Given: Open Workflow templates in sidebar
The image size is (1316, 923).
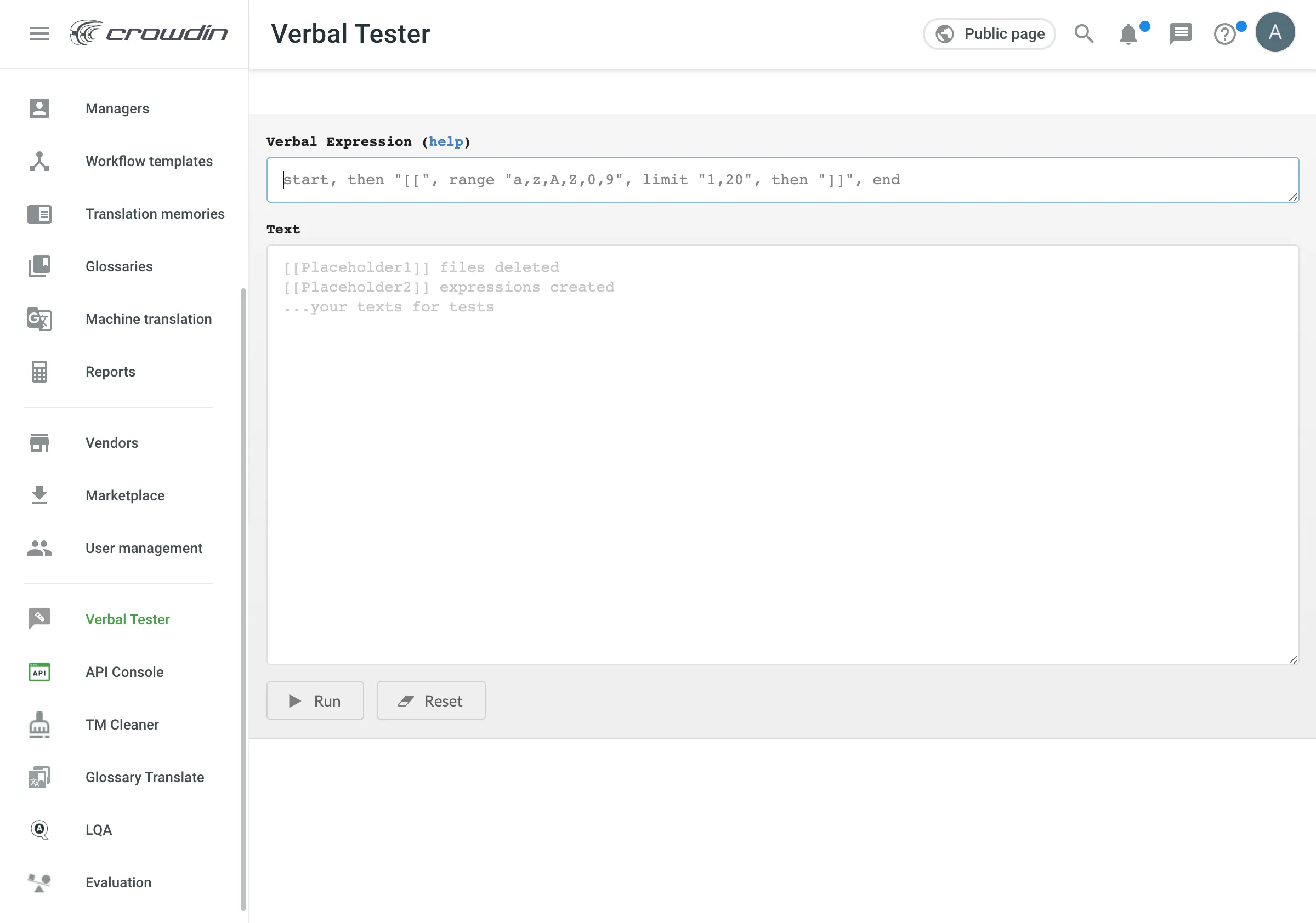Looking at the screenshot, I should [149, 161].
